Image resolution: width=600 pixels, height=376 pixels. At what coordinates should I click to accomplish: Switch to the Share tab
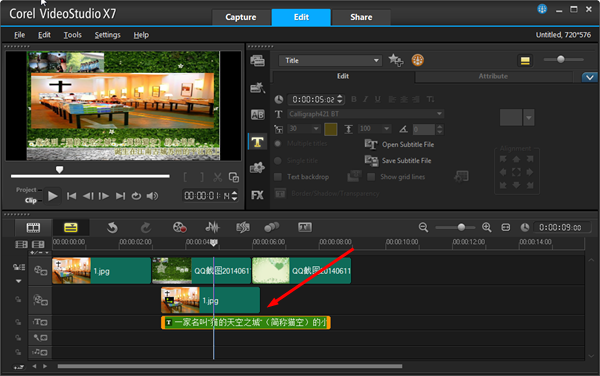[361, 17]
